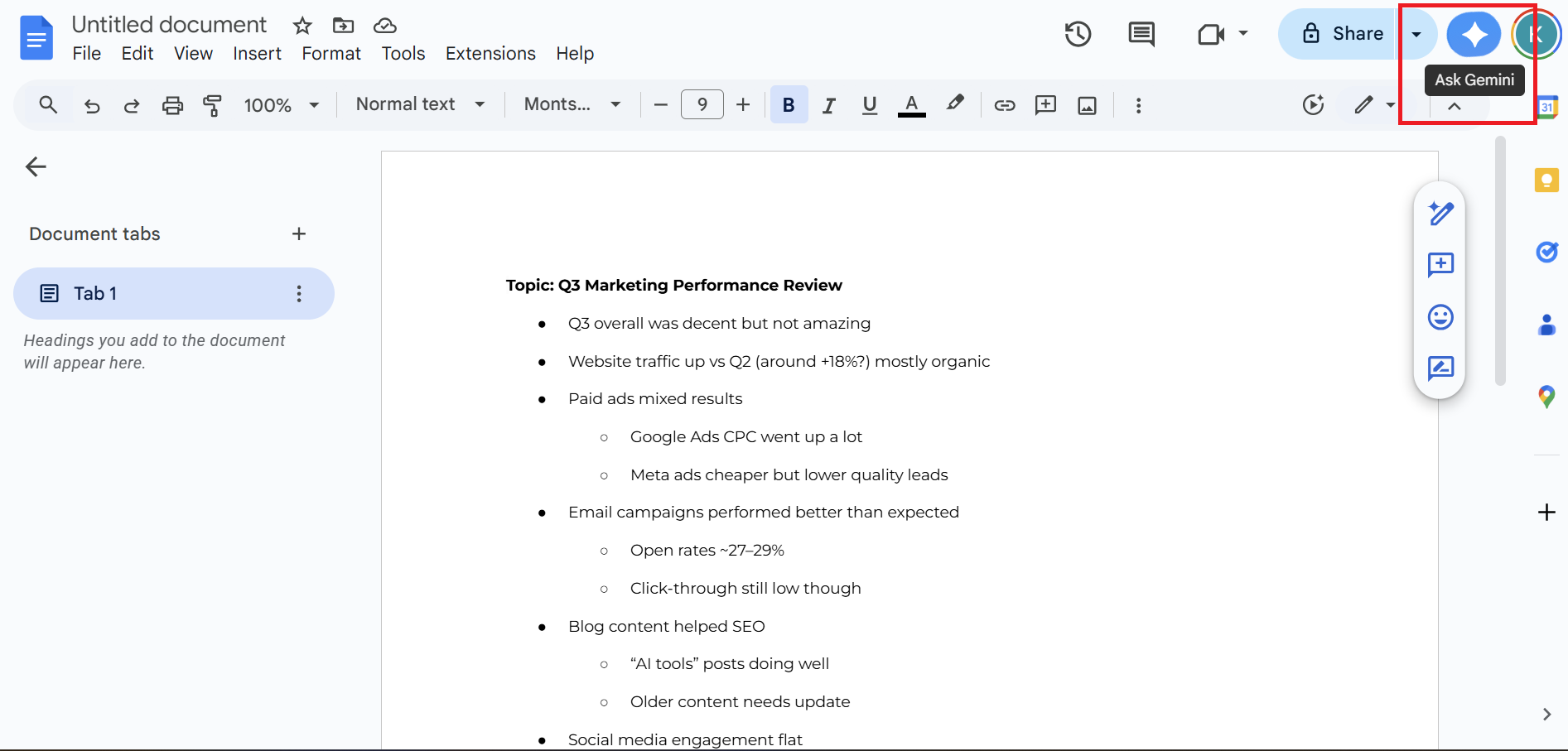Screen dimensions: 1568x751
Task: Expand the Meet call options arrow
Action: (x=1242, y=34)
